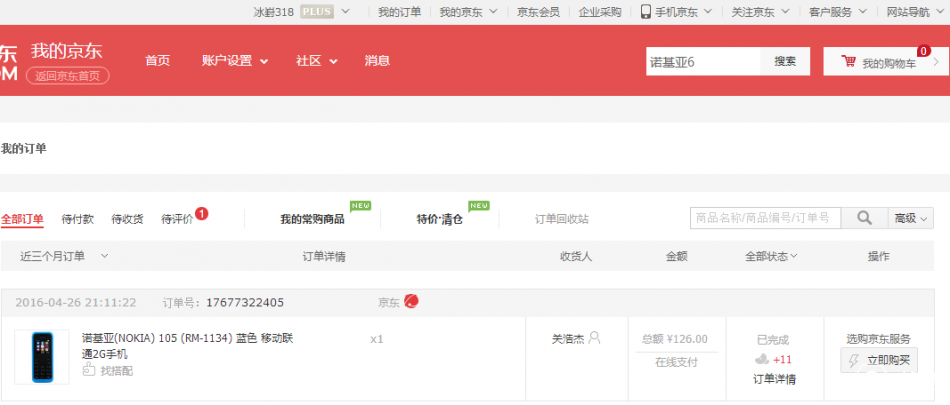Click the 我的京东 header logo text
The image size is (950, 405).
coord(67,51)
